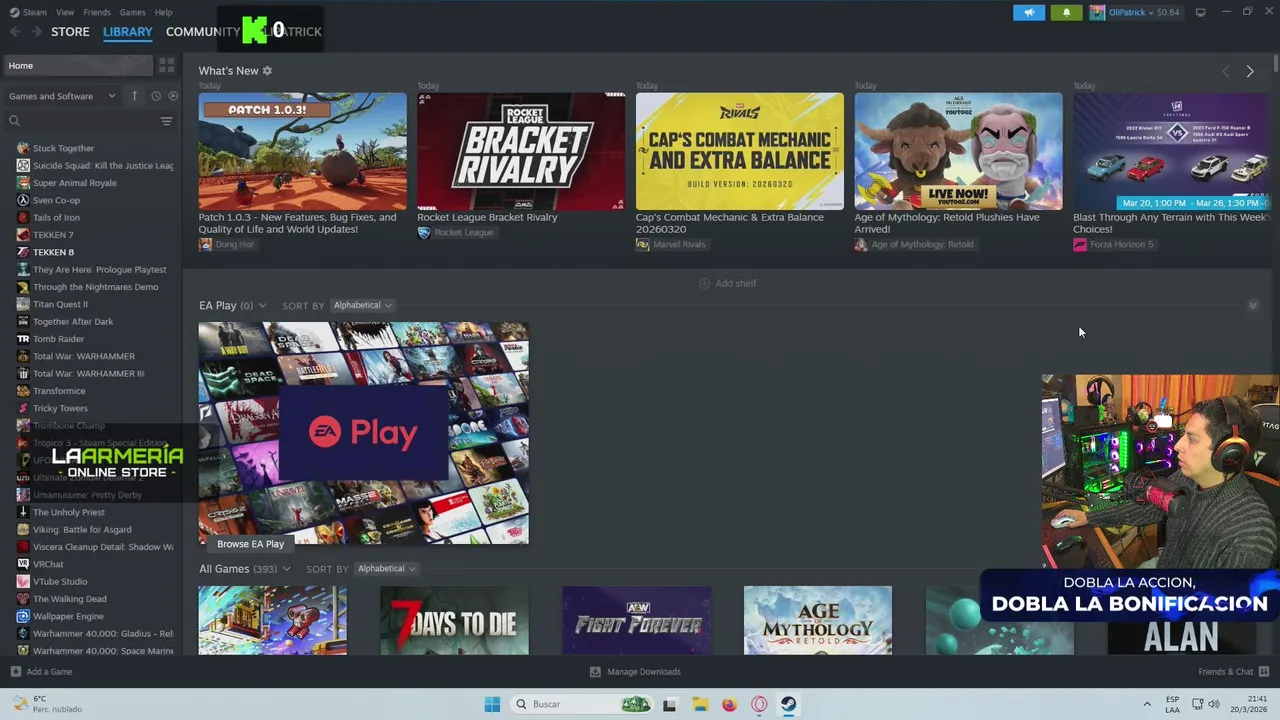Filter ready-to-play games with play icon
The width and height of the screenshot is (1280, 720).
coord(173,96)
